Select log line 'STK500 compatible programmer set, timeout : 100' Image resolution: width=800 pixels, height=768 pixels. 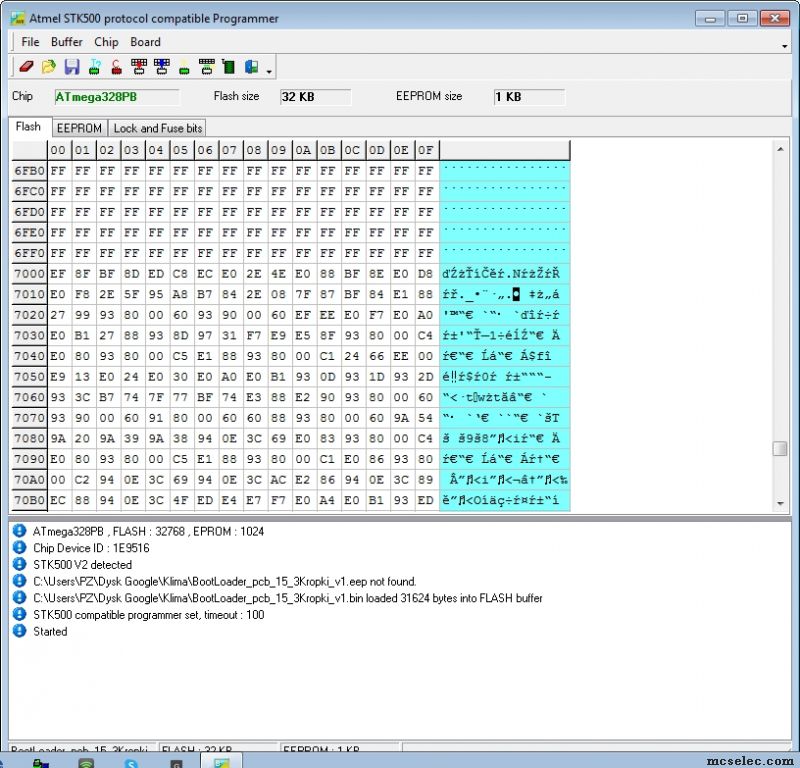(148, 615)
